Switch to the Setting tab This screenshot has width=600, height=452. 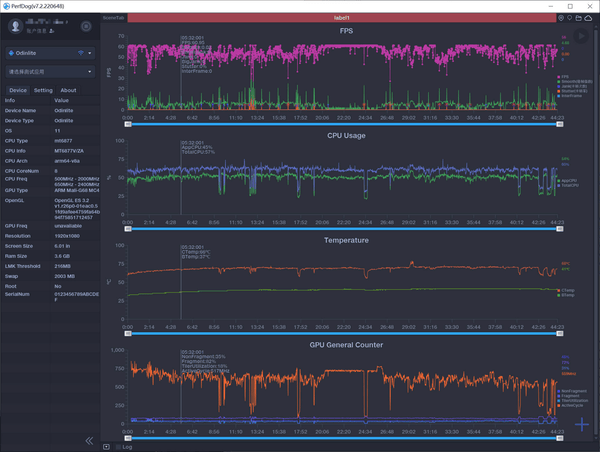[x=43, y=90]
